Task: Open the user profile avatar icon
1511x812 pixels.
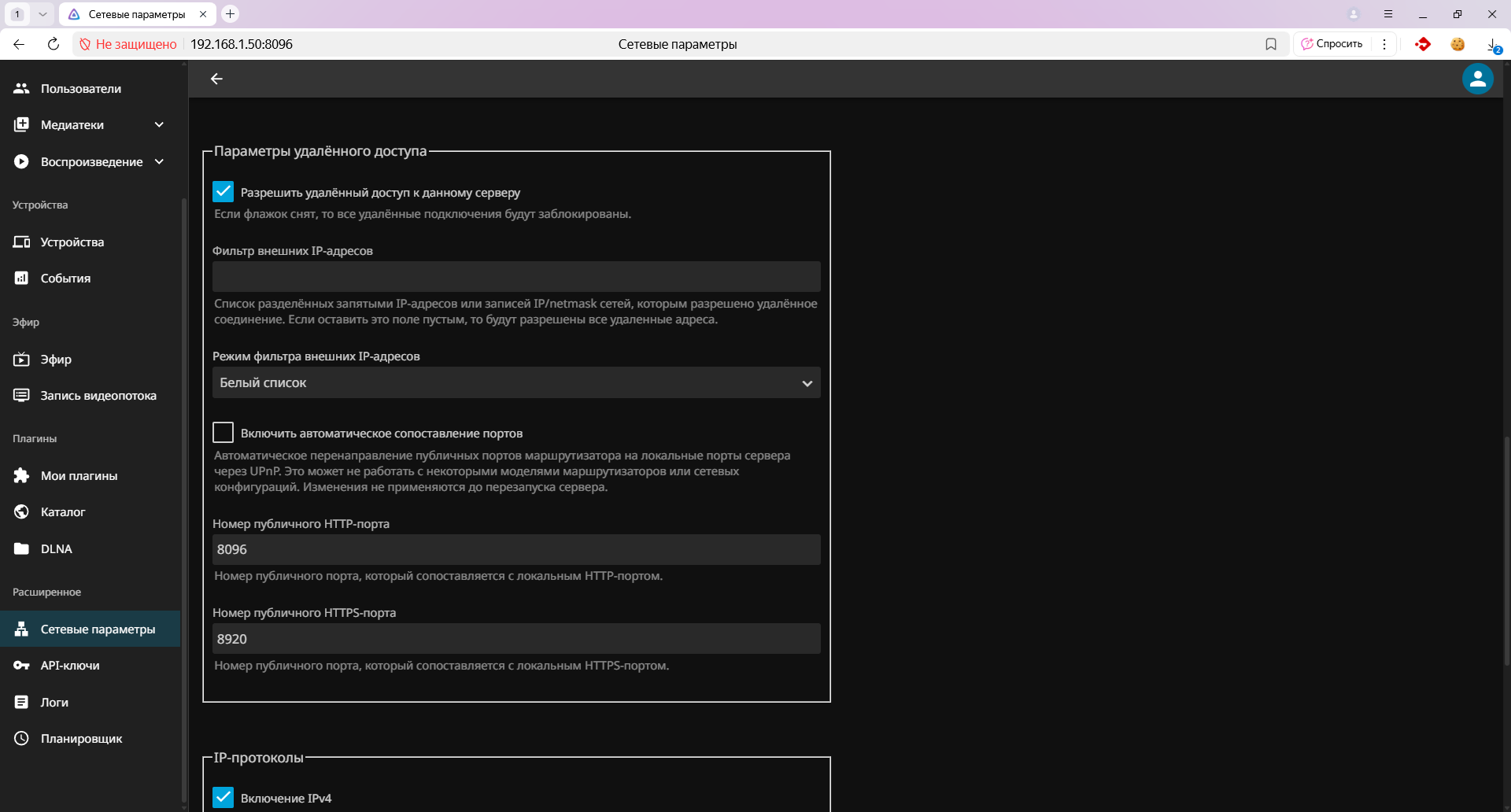Action: pyautogui.click(x=1477, y=79)
